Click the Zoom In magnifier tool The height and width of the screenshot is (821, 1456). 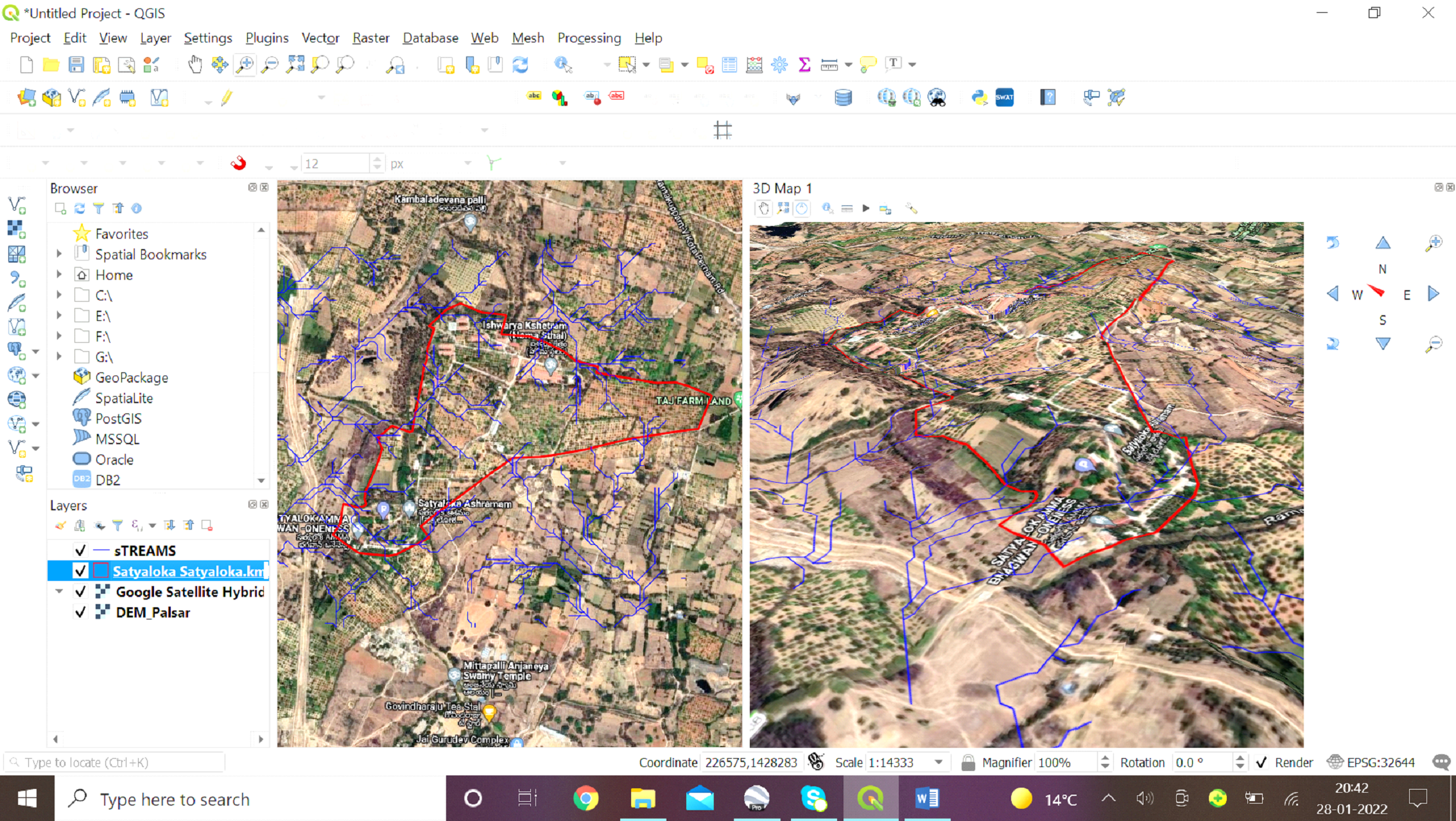(x=245, y=64)
